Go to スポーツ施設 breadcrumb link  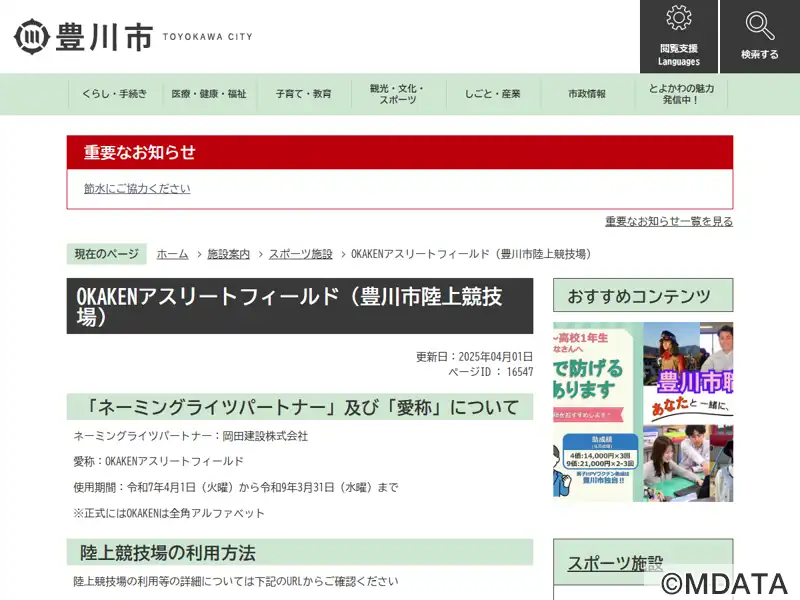click(x=301, y=254)
